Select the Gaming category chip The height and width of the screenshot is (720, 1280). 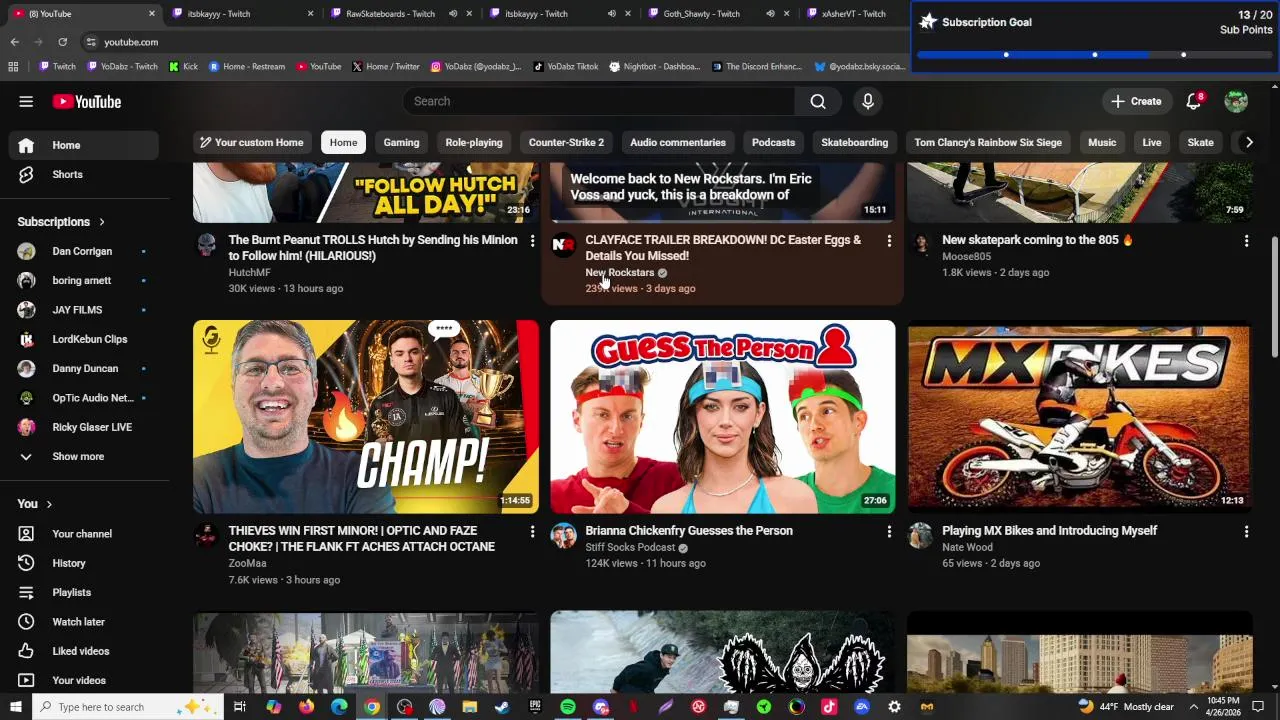tap(401, 142)
